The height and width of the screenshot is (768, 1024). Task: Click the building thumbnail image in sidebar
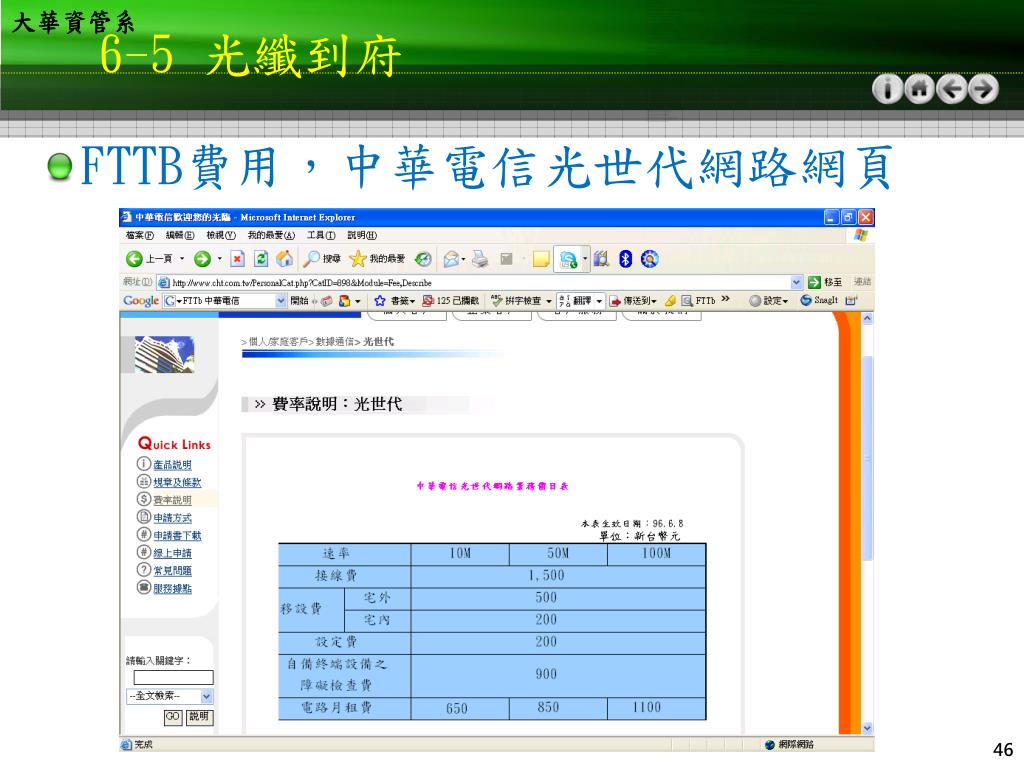164,355
